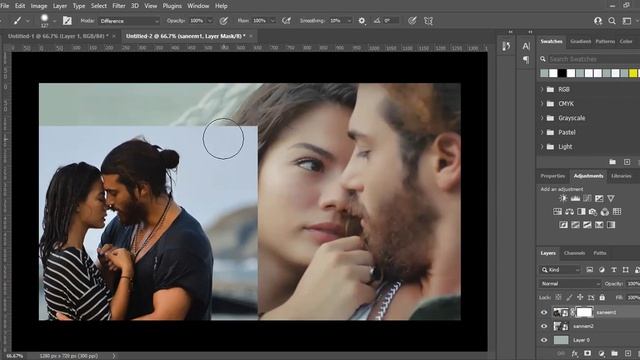Image resolution: width=640 pixels, height=360 pixels.
Task: Click the brush angle input field
Action: 391,20
